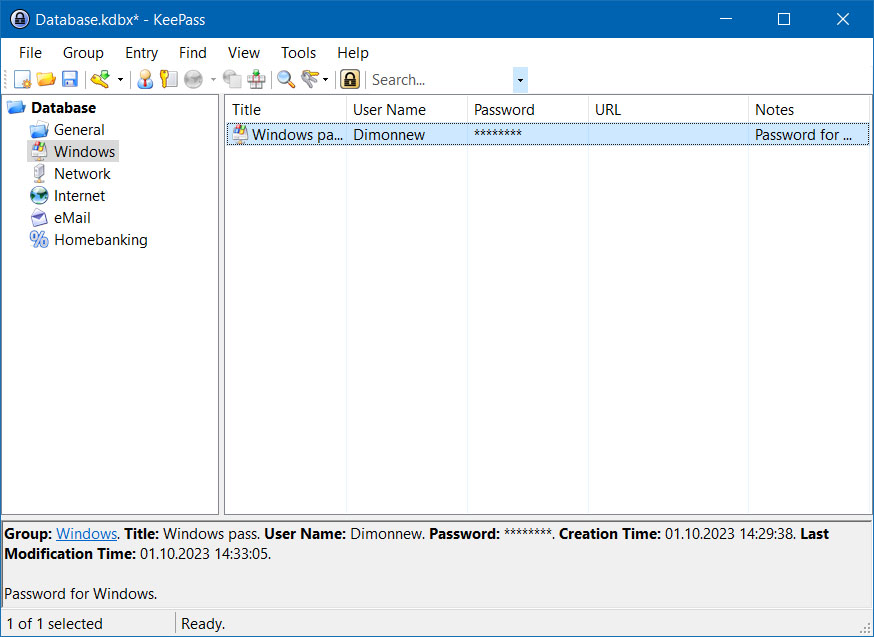
Task: Click the KeePass lock icon in title bar
Action: (x=20, y=20)
